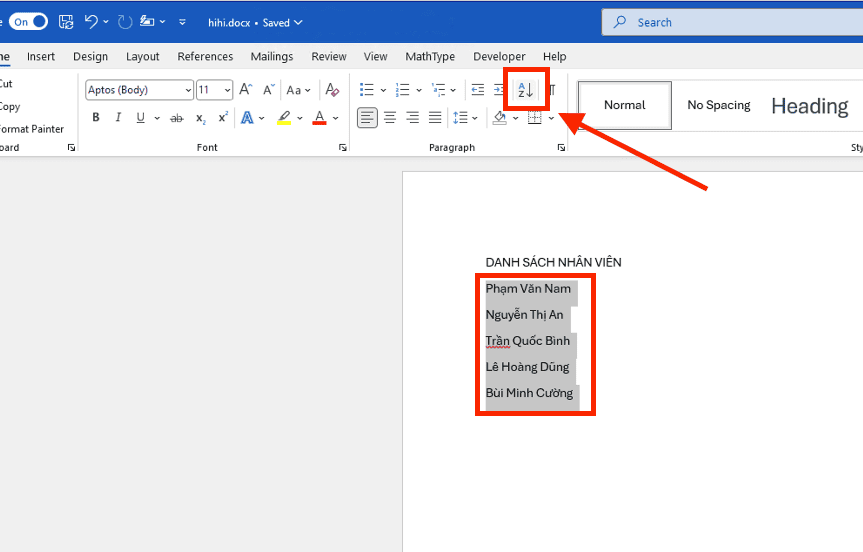Open the Change Case Aa menu
863x552 pixels.
pos(298,90)
